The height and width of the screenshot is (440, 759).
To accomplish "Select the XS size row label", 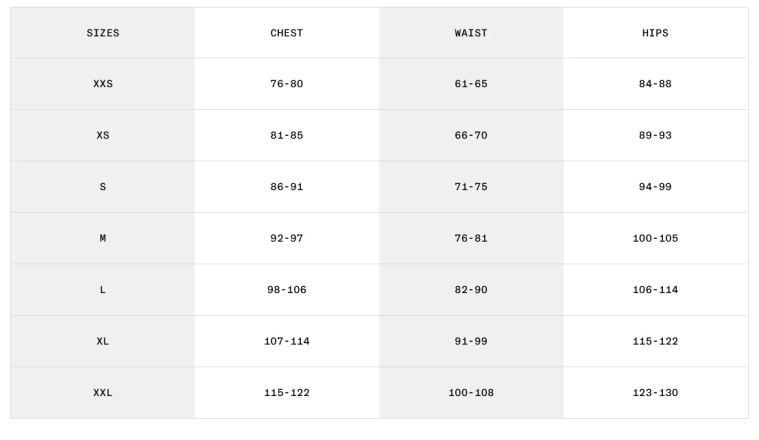I will tap(103, 135).
